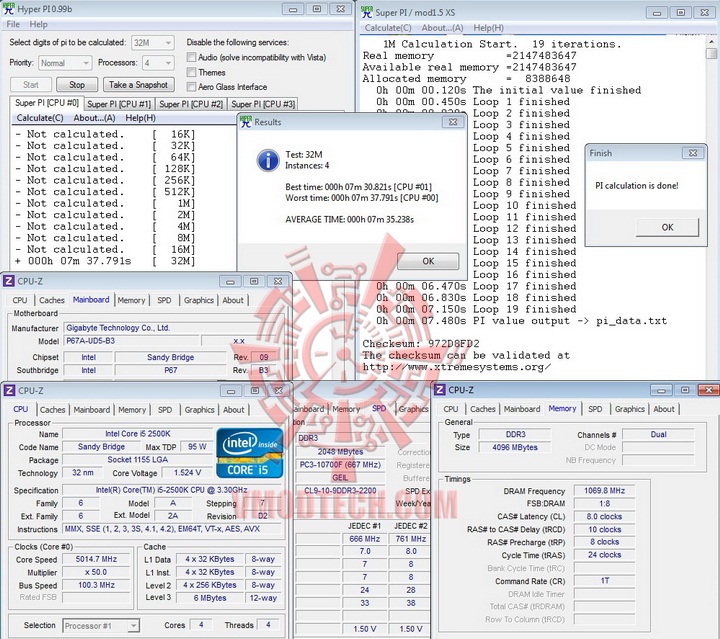Screen dimensions: 720x639
Task: Switch to Super PI [CPU #2] tab
Action: coord(191,104)
